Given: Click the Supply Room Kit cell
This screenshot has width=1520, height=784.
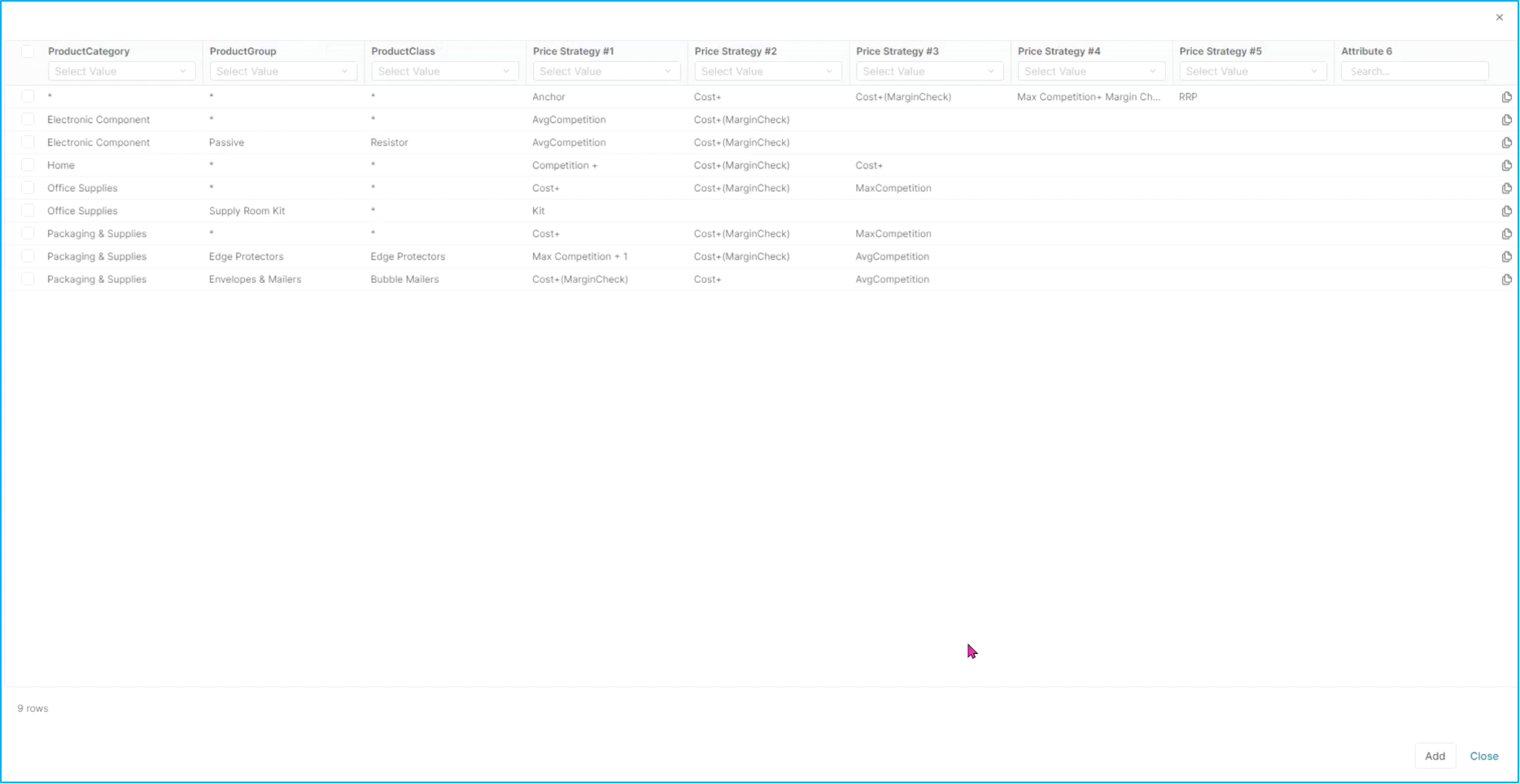Looking at the screenshot, I should (247, 211).
